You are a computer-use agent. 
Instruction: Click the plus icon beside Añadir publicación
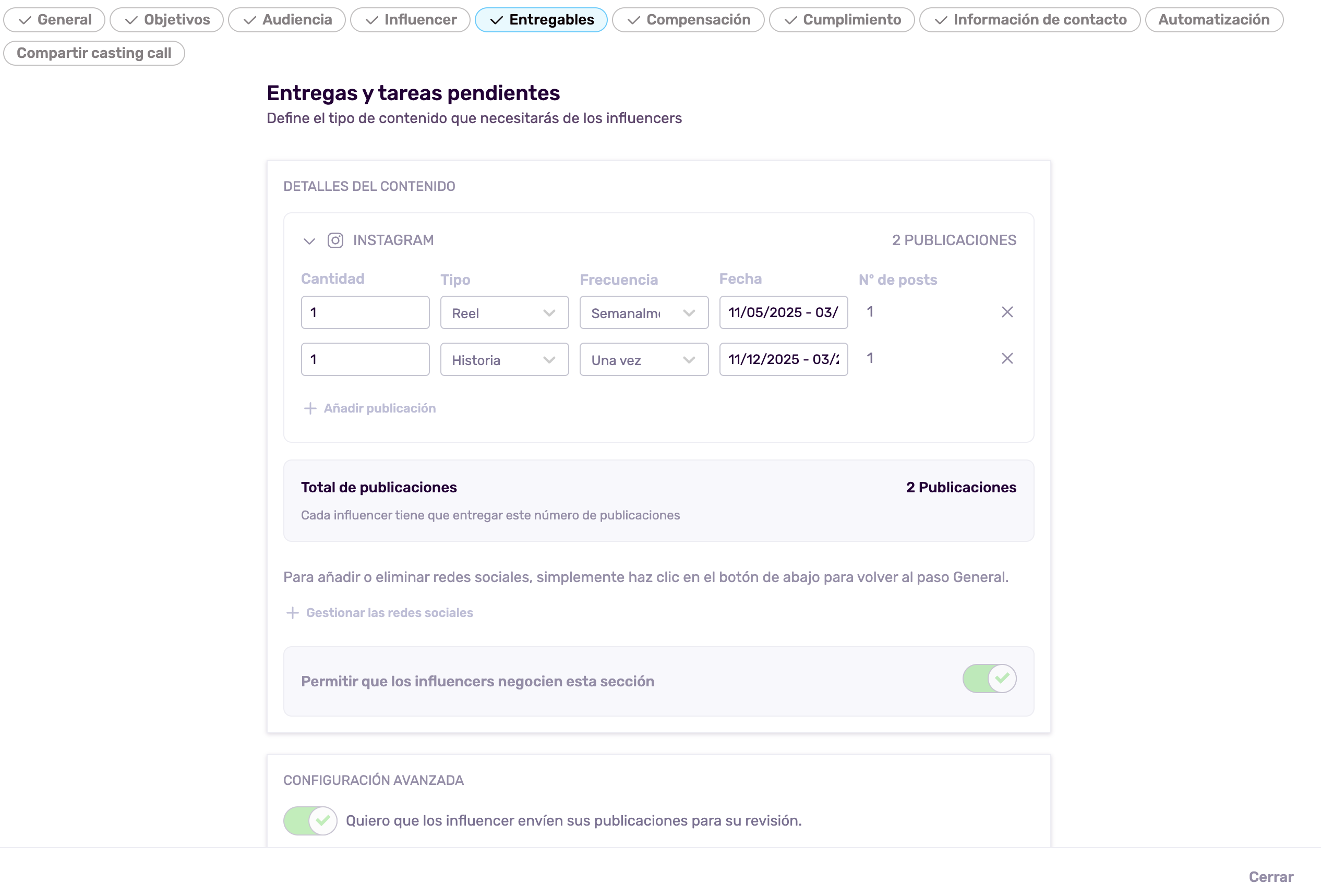click(310, 408)
